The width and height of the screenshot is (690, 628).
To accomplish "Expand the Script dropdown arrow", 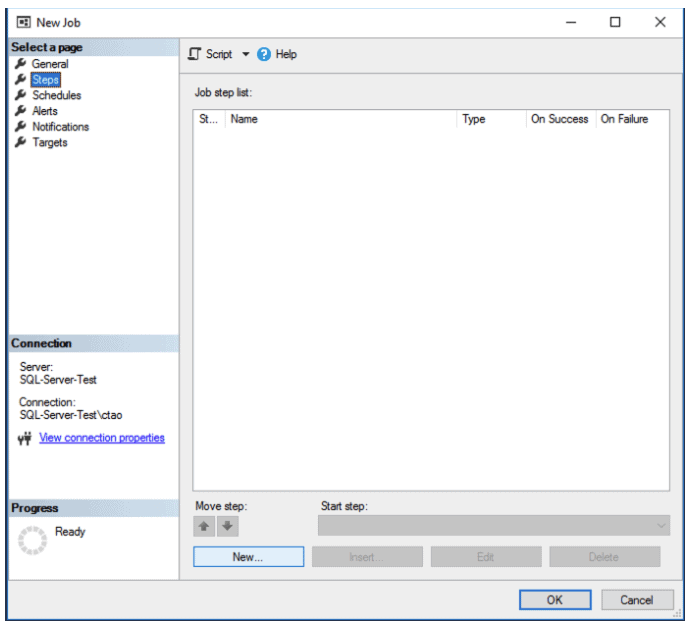I will coord(246,55).
